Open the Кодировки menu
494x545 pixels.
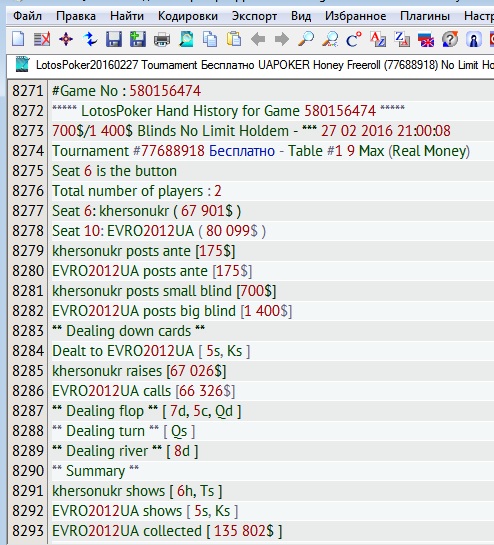[x=188, y=16]
